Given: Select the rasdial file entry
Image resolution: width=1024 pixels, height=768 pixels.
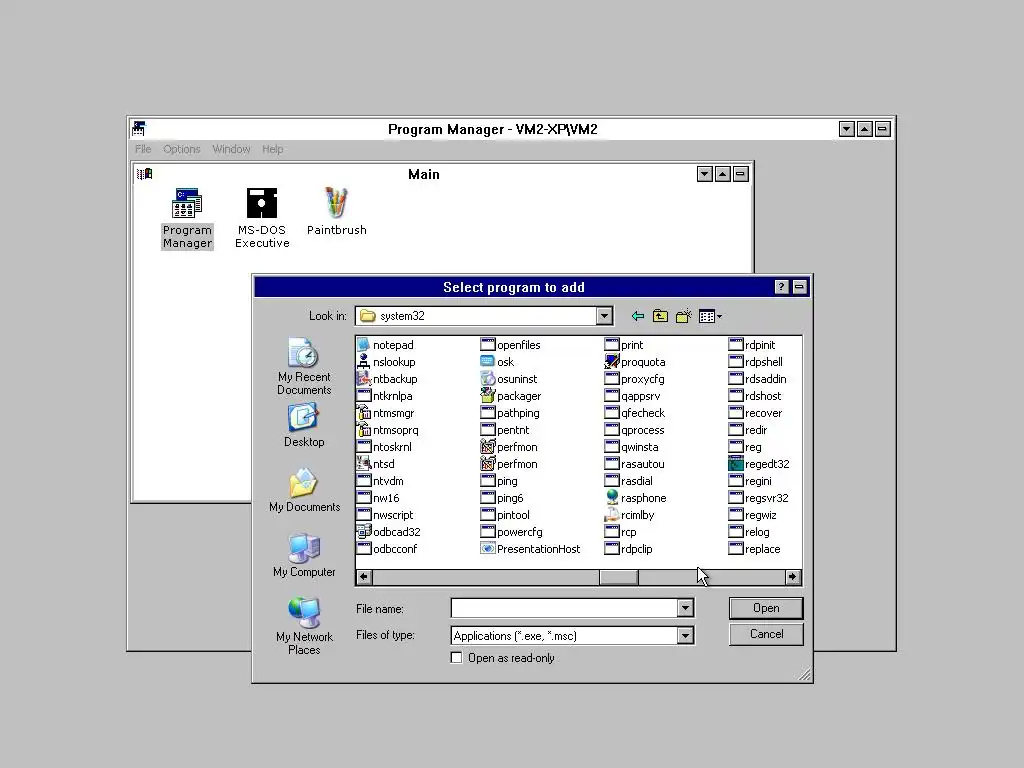Looking at the screenshot, I should tap(629, 481).
